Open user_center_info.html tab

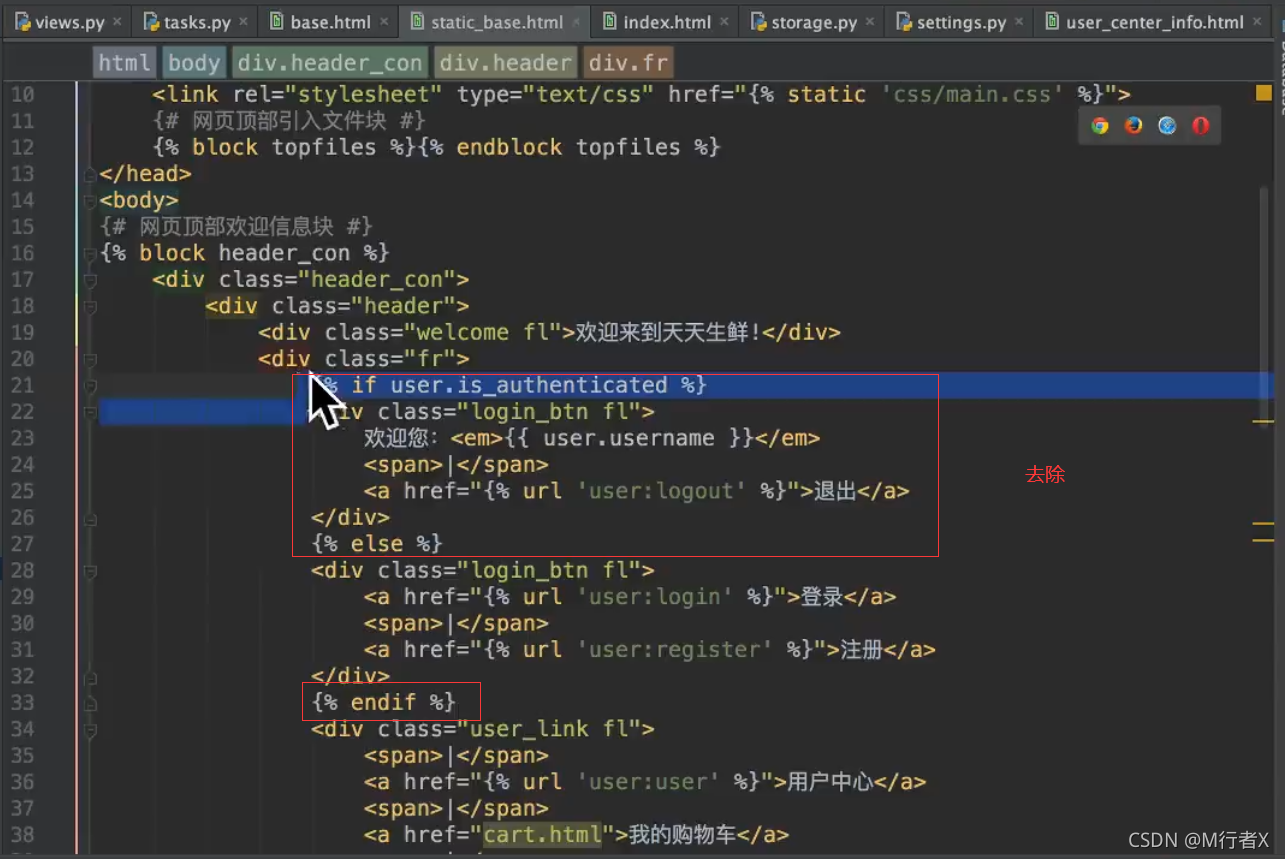point(1154,21)
